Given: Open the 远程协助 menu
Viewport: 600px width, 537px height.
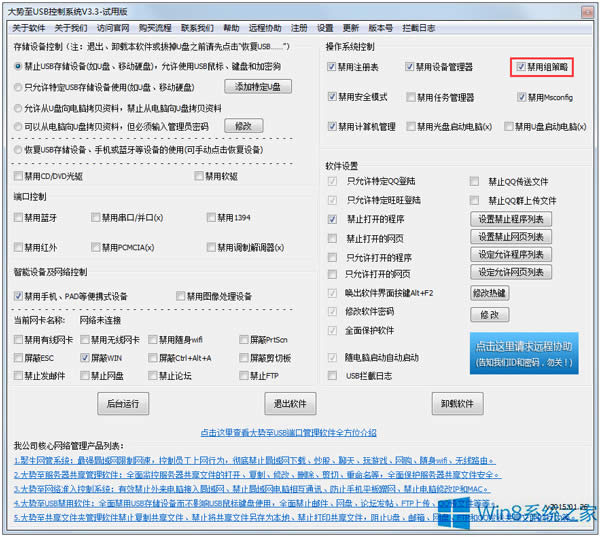Looking at the screenshot, I should click(x=264, y=27).
